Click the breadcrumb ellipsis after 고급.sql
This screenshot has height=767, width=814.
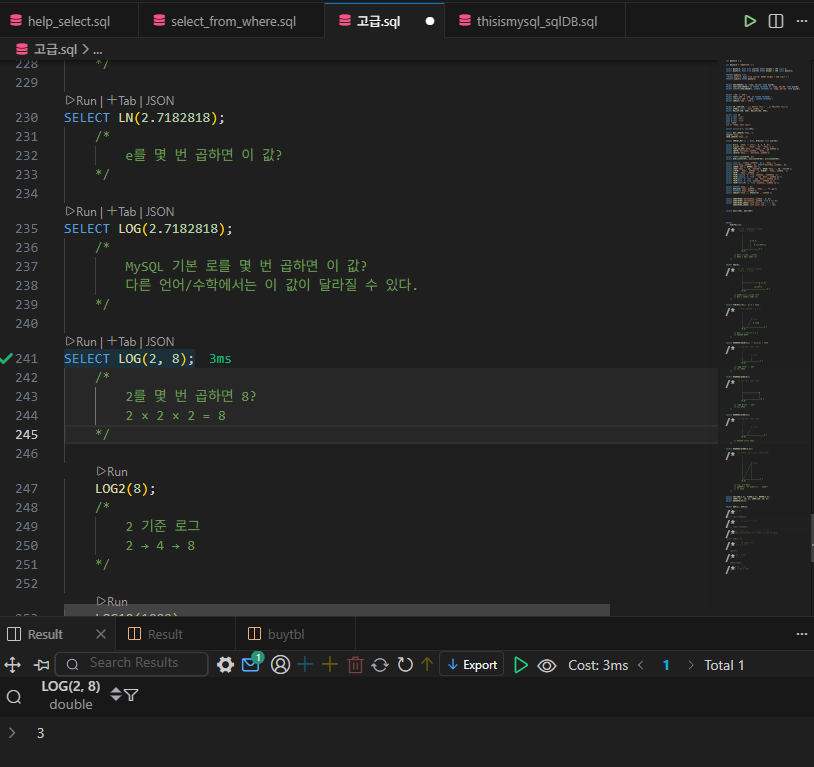click(x=98, y=50)
